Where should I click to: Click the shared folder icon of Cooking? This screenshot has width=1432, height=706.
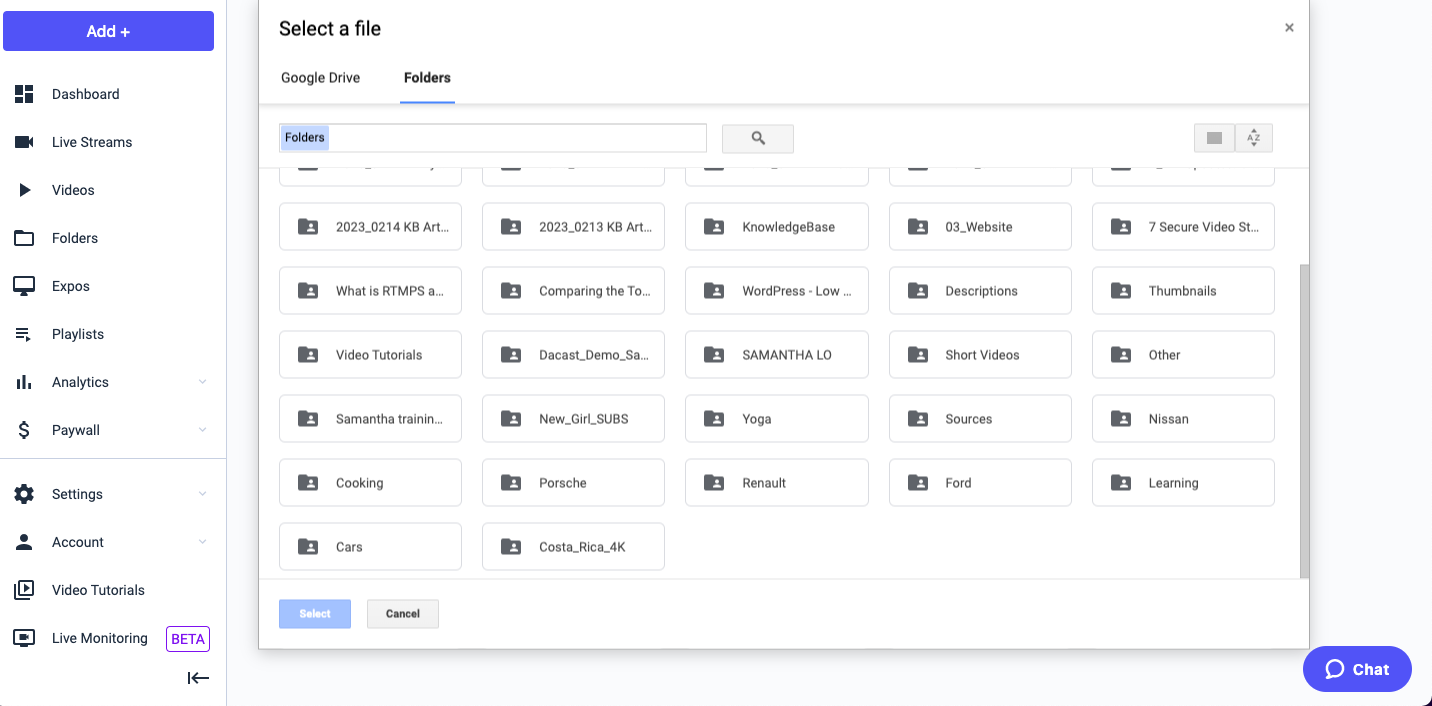coord(308,483)
